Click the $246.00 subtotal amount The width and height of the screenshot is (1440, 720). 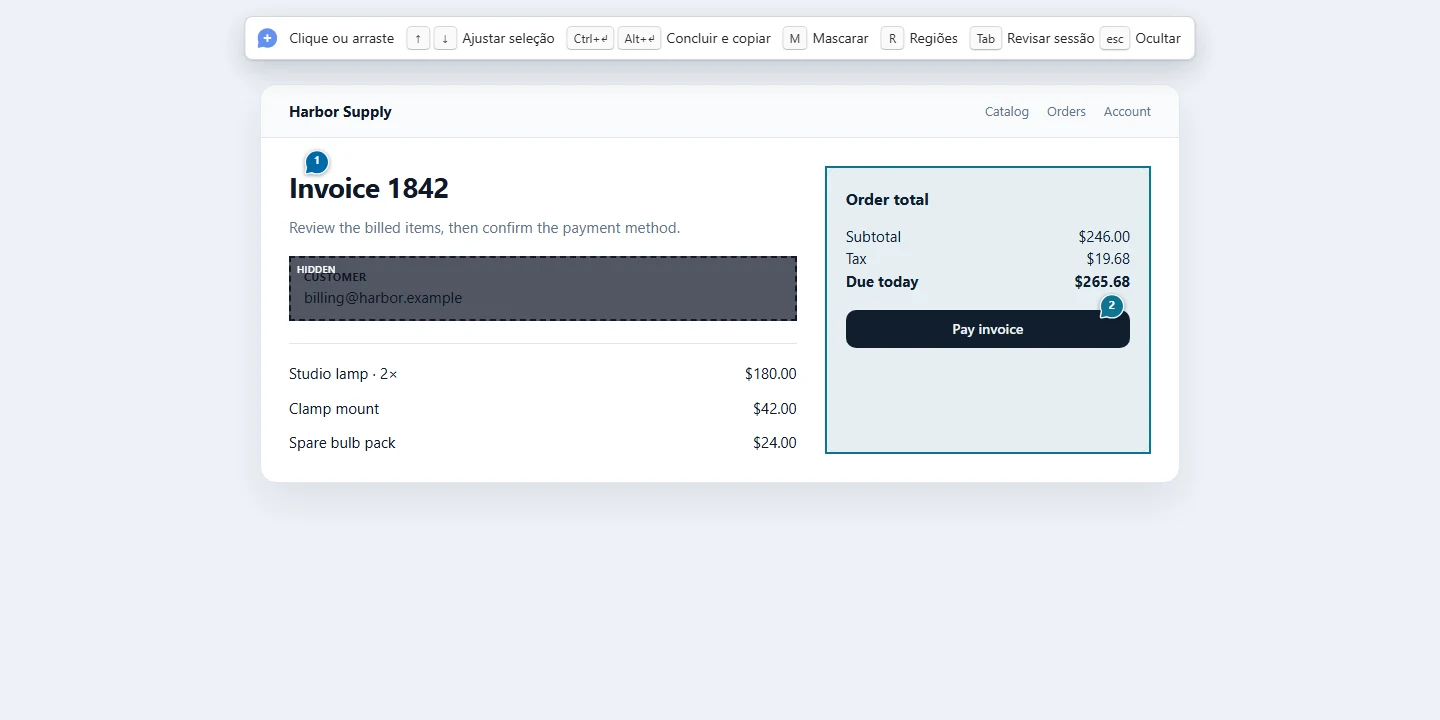(1104, 237)
